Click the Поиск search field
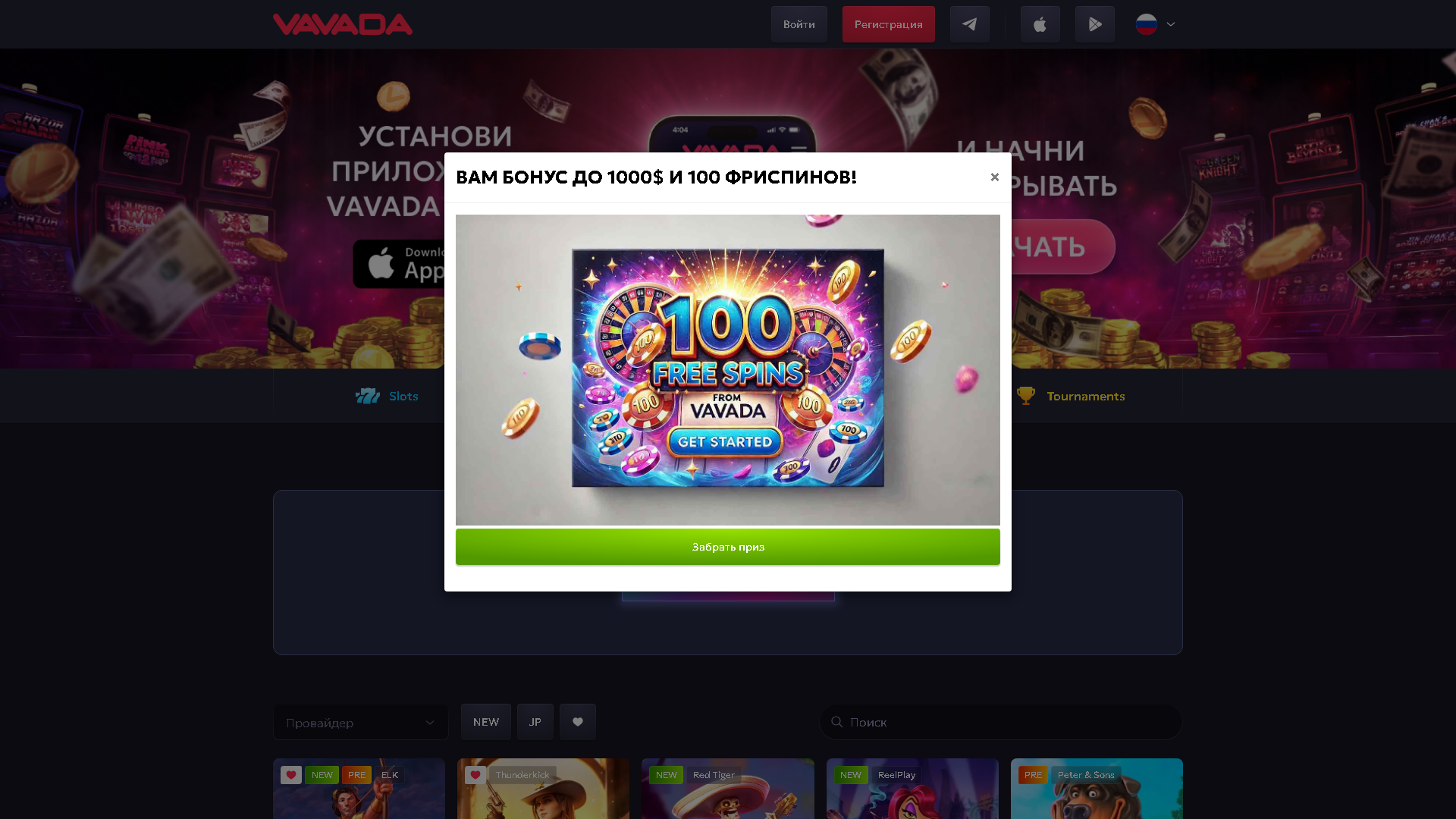The image size is (1456, 819). [x=1001, y=722]
